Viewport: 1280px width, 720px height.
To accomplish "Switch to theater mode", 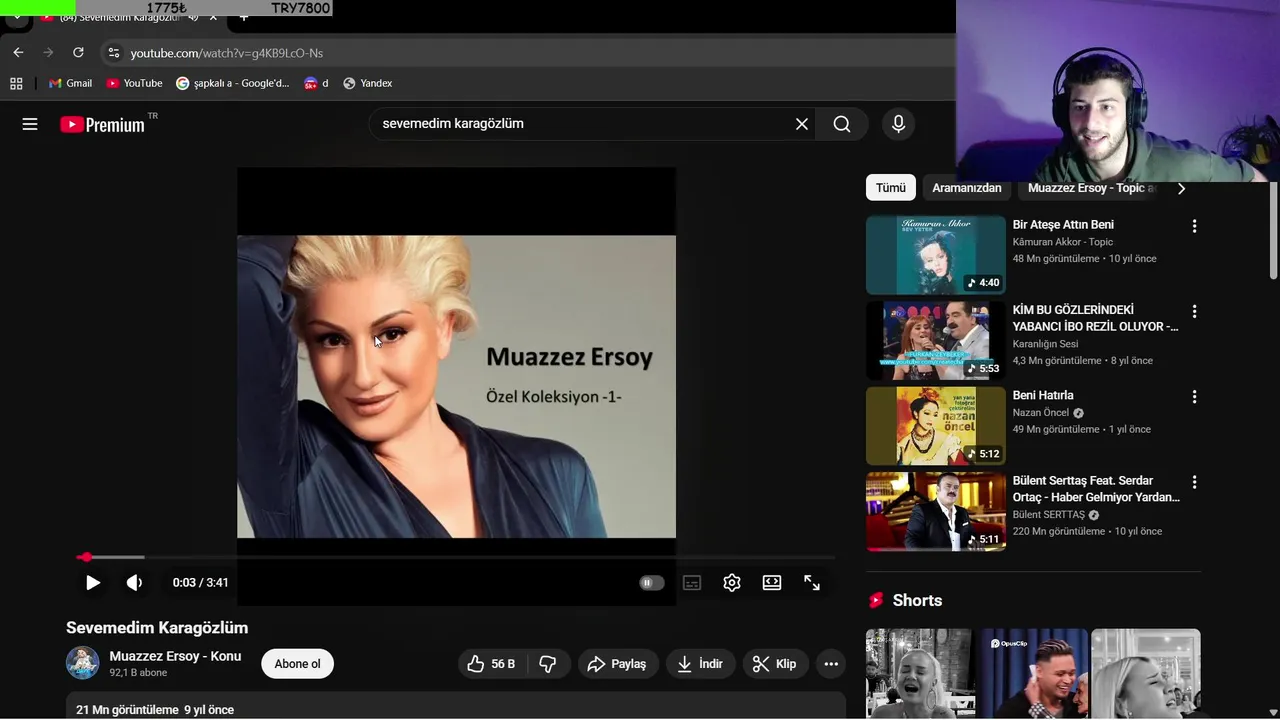I will point(772,582).
